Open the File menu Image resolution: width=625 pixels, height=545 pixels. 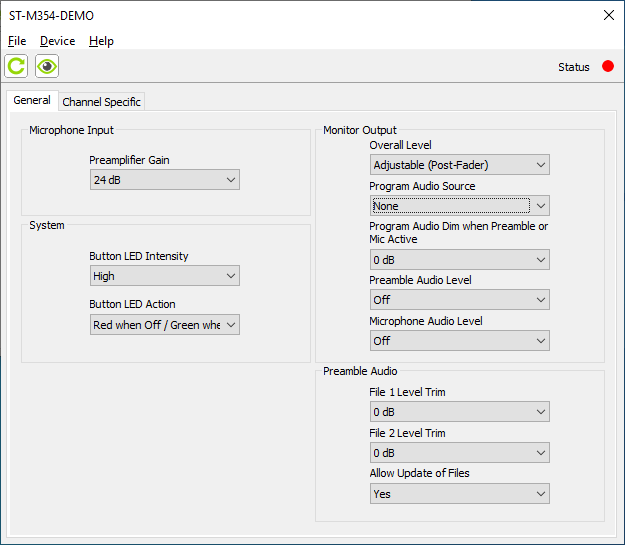pos(17,41)
